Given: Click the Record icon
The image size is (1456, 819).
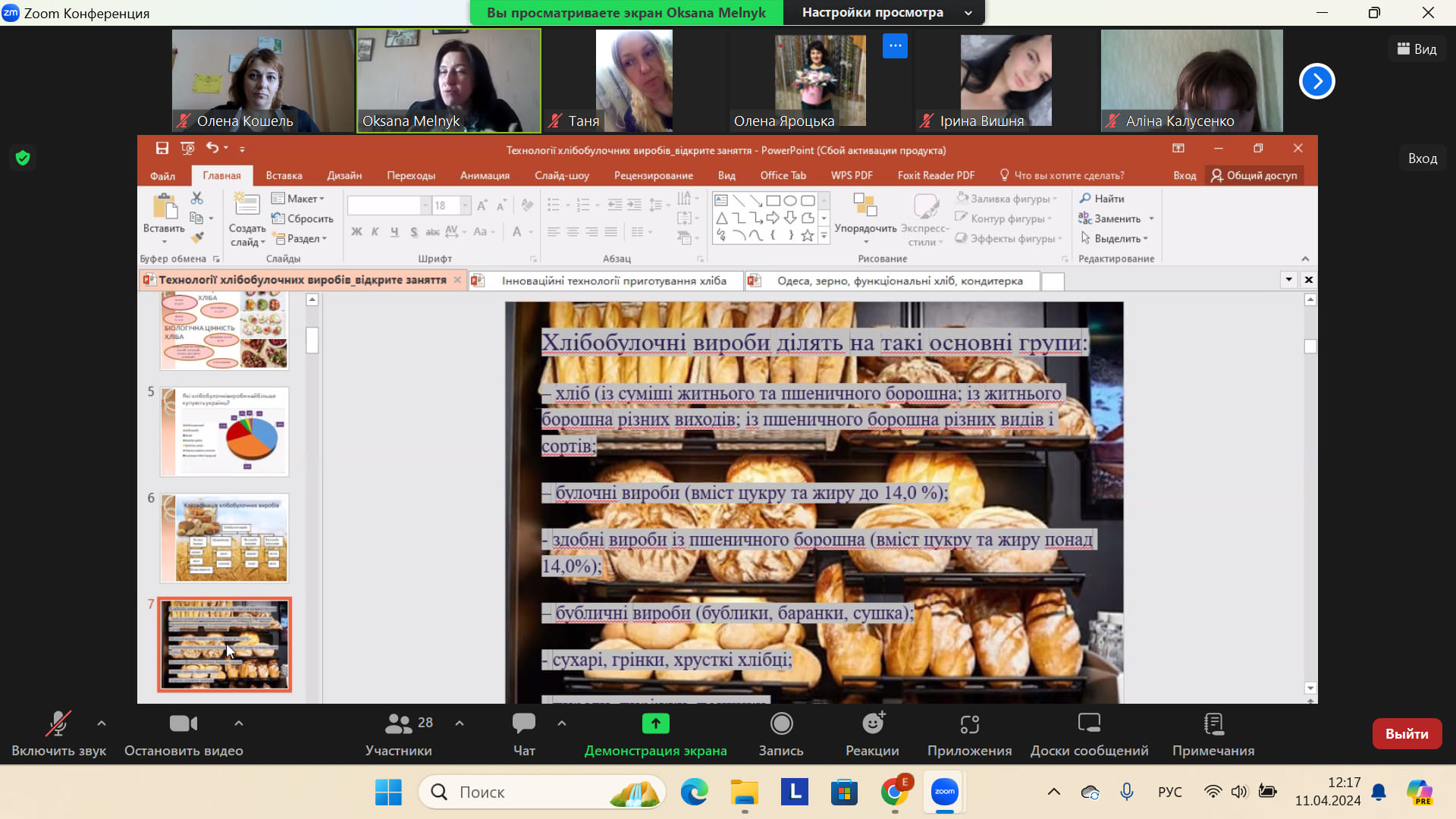Looking at the screenshot, I should [x=781, y=724].
